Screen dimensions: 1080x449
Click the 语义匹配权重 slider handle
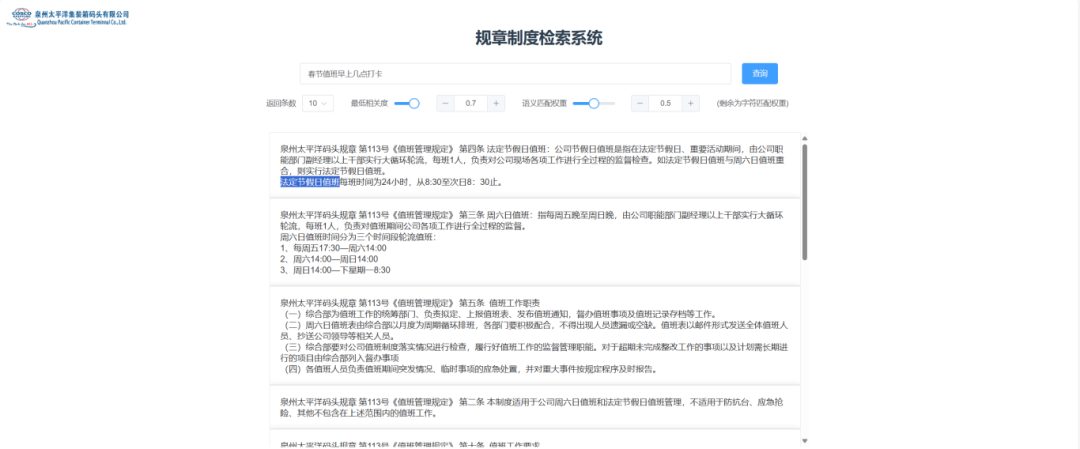(x=594, y=103)
